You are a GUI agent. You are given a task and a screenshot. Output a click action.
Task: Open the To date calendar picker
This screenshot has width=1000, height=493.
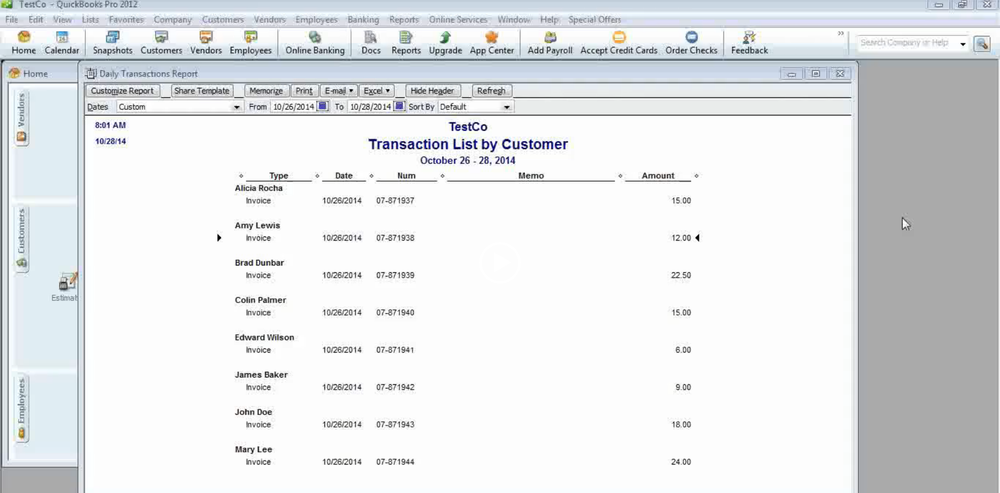click(x=399, y=107)
